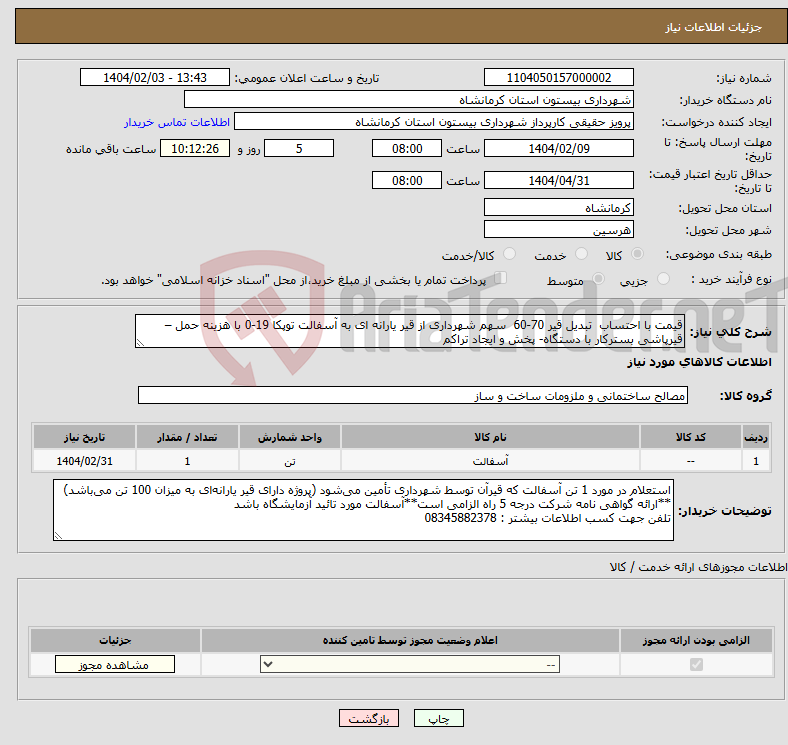The width and height of the screenshot is (788, 745).
Task: Click the جزئیات اطلاعات نیاز page title
Action: tap(713, 27)
